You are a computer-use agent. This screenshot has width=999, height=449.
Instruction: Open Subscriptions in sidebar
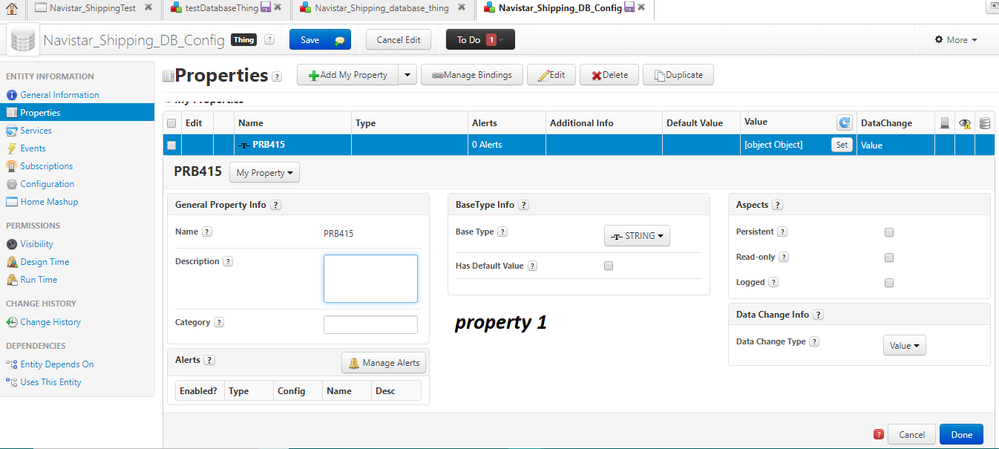[46, 166]
